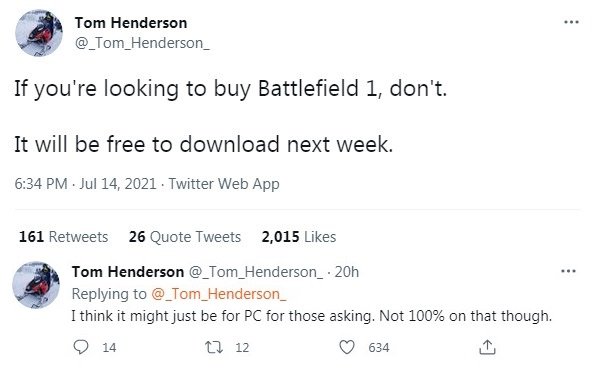This screenshot has height=368, width=596.
Task: Open Tom Henderson's profile picture on main tweet
Action: click(x=39, y=33)
